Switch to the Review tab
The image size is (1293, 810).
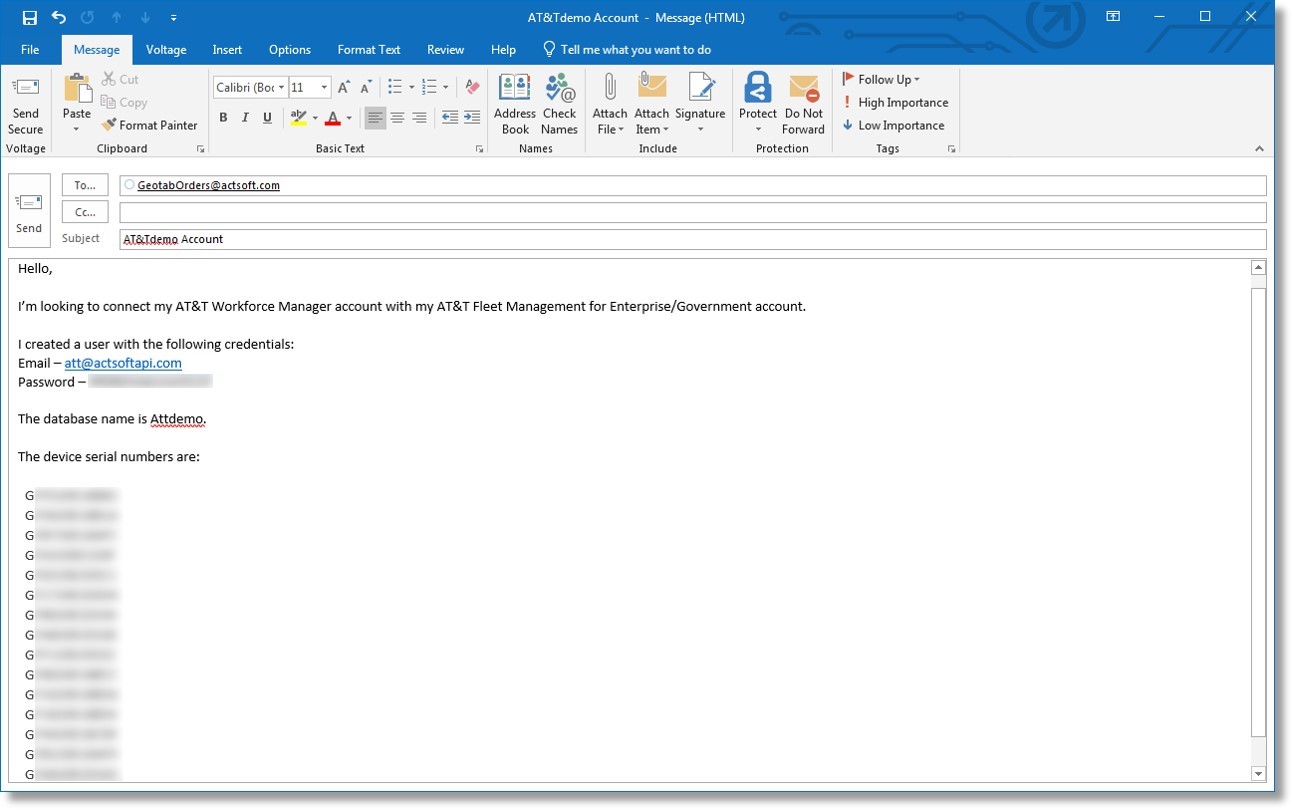446,49
